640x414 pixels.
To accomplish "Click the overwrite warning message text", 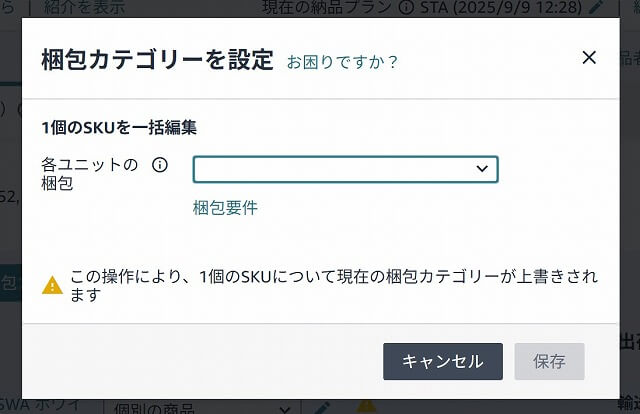I will (334, 285).
